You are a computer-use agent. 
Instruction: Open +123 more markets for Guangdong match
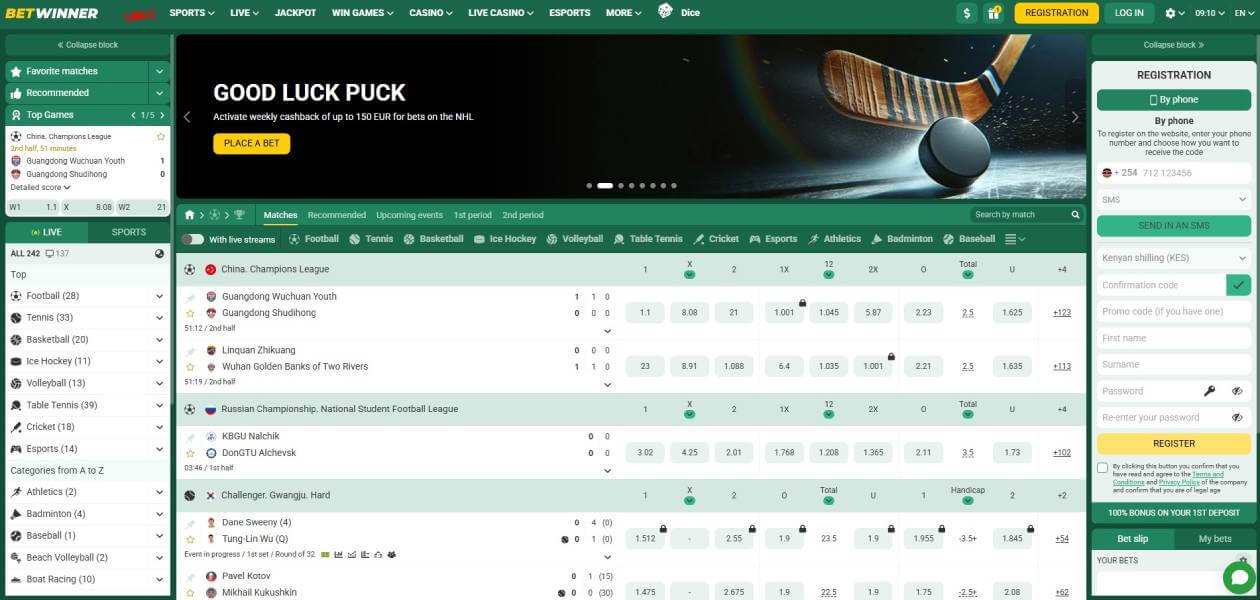(1062, 313)
